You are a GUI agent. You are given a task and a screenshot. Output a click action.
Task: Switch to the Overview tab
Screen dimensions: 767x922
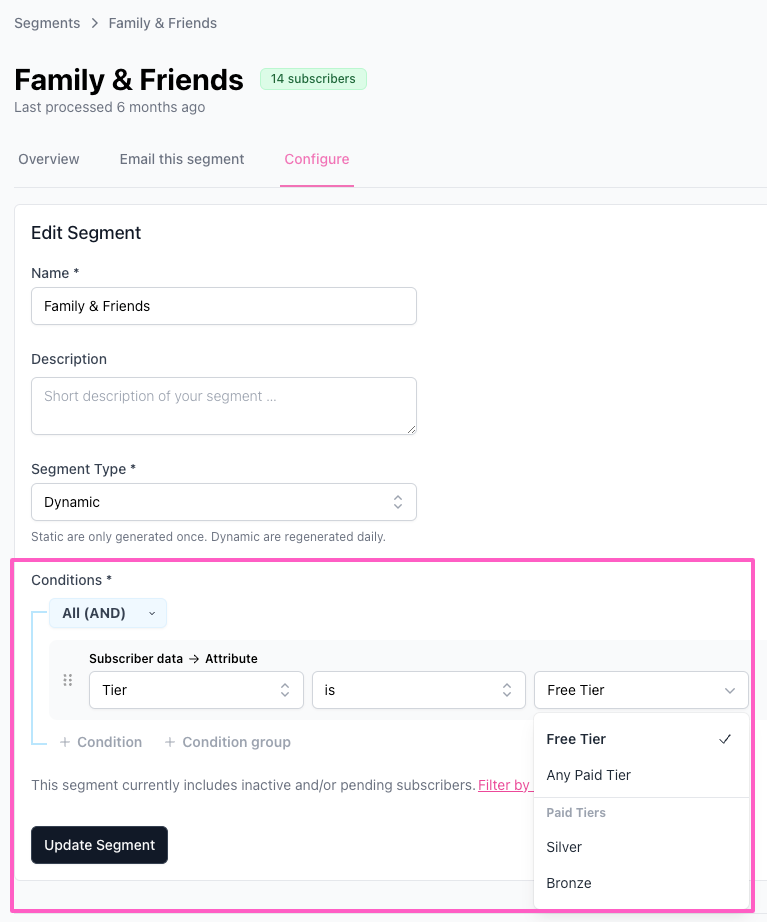pos(49,159)
